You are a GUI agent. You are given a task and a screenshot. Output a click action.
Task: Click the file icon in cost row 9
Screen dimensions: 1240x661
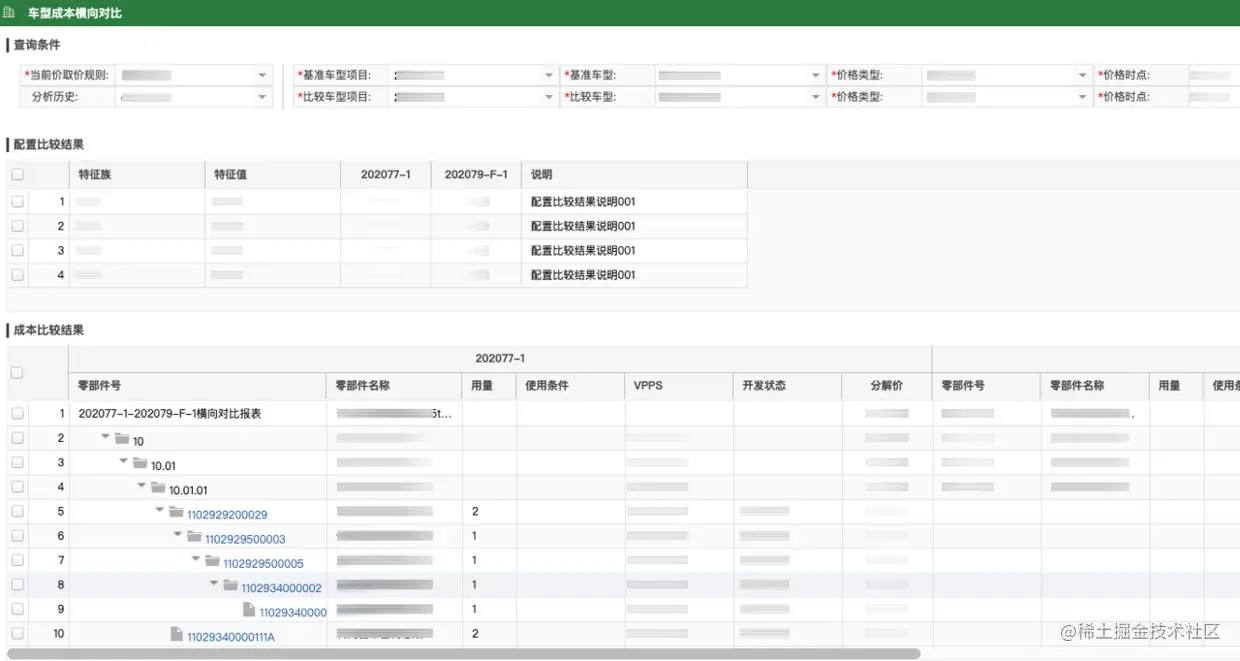click(x=248, y=610)
